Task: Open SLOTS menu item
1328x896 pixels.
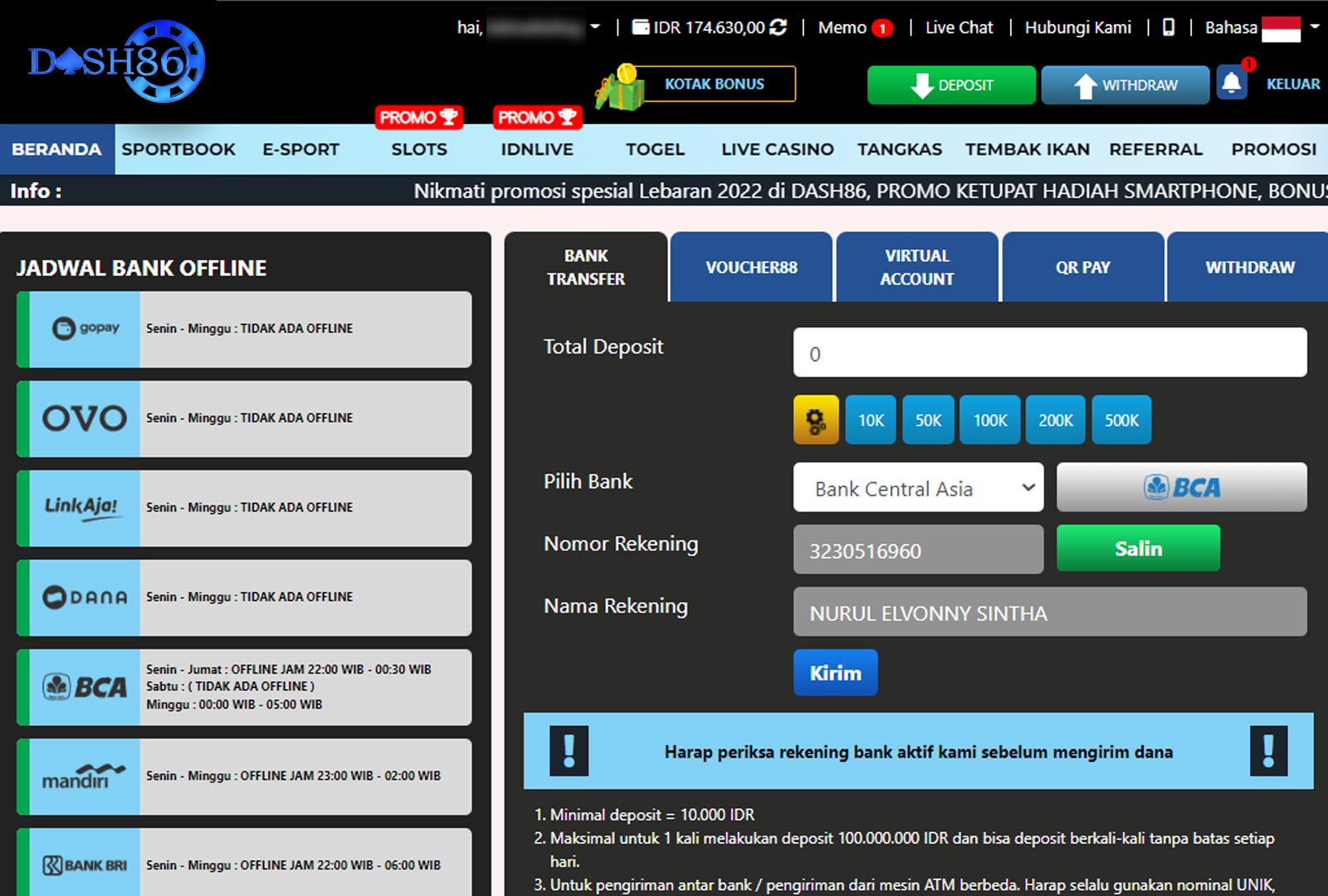Action: coord(419,149)
